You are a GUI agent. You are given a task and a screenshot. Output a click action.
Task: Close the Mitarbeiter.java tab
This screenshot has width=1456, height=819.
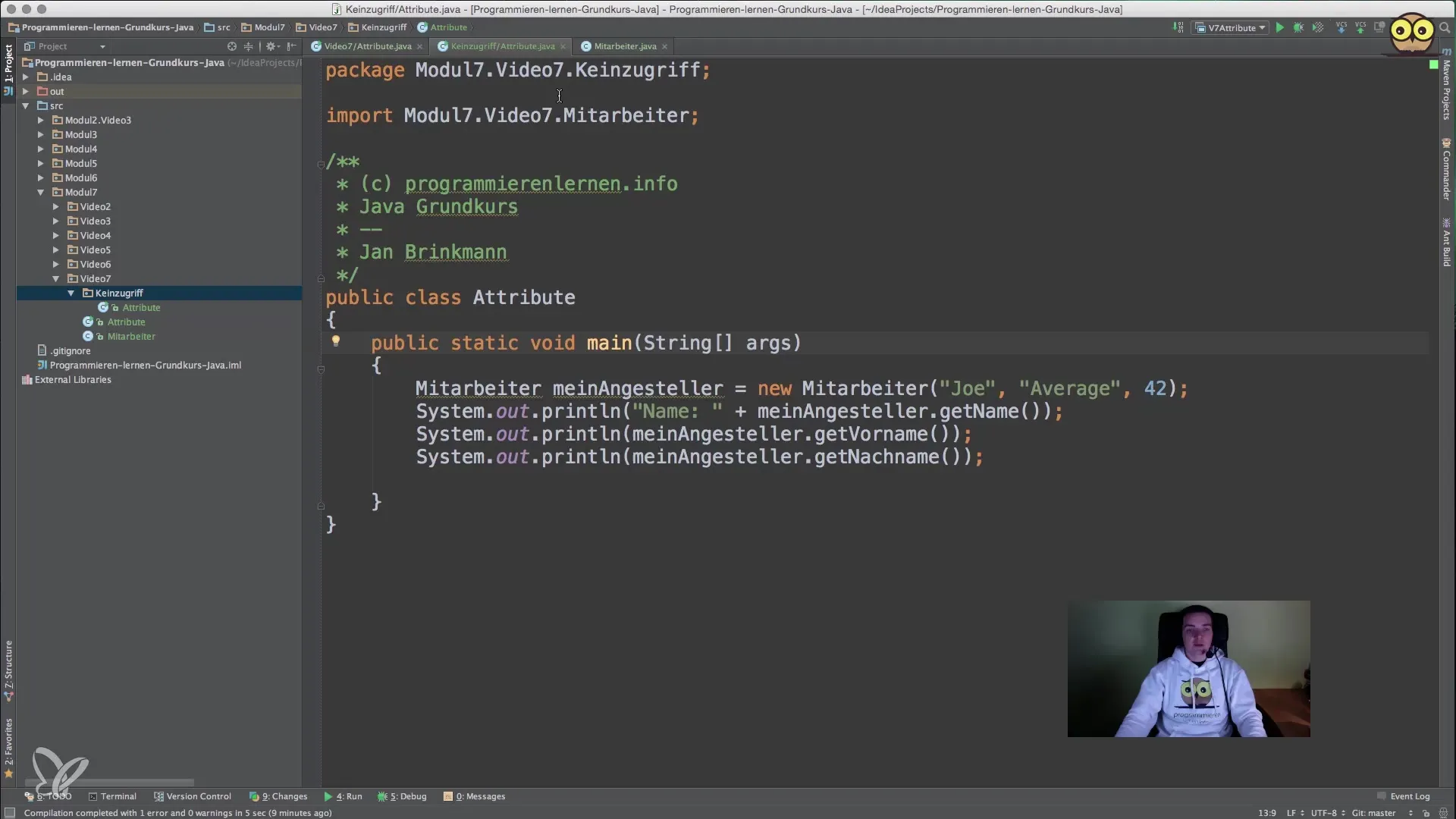(665, 46)
